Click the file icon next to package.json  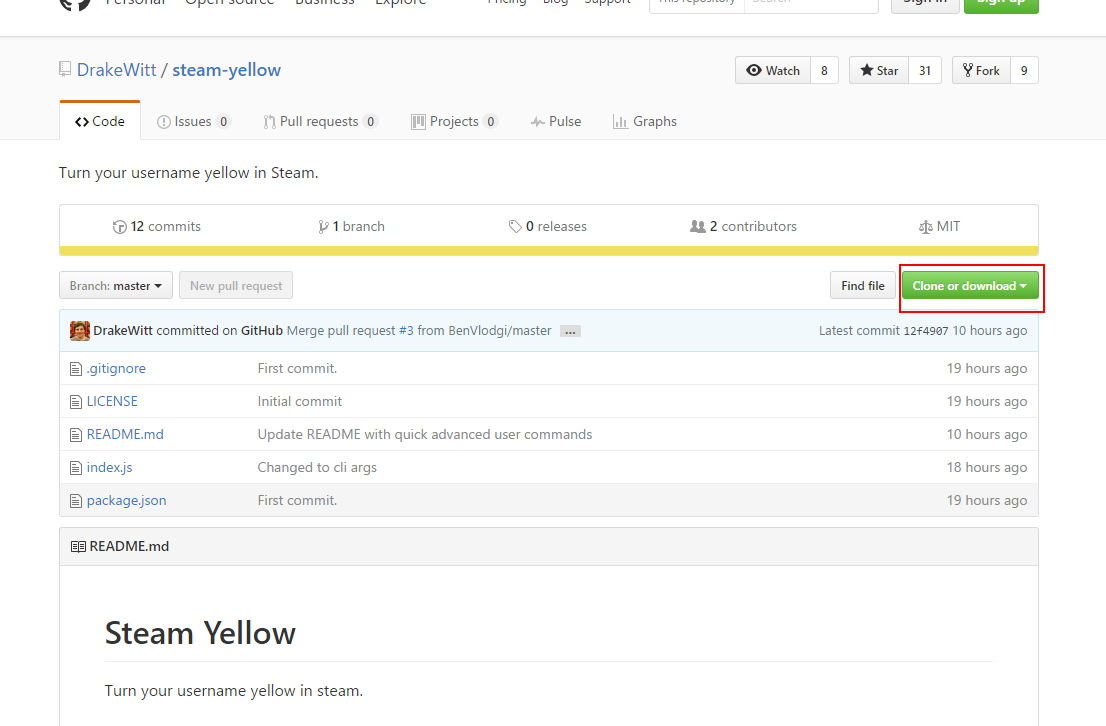76,501
